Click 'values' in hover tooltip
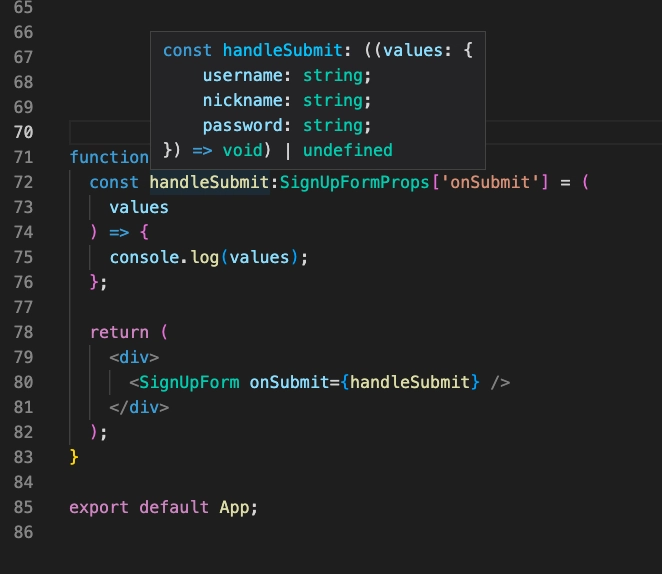The height and width of the screenshot is (574, 662). tap(413, 50)
